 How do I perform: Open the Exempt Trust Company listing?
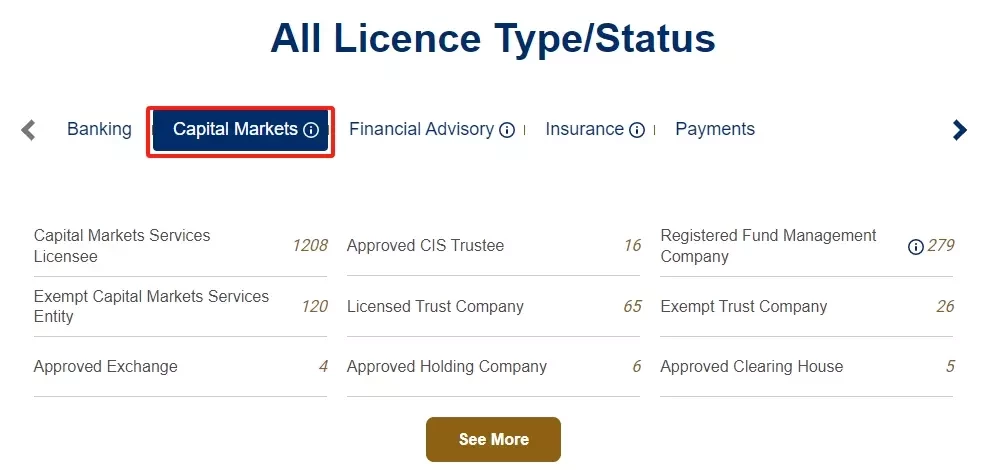807,306
